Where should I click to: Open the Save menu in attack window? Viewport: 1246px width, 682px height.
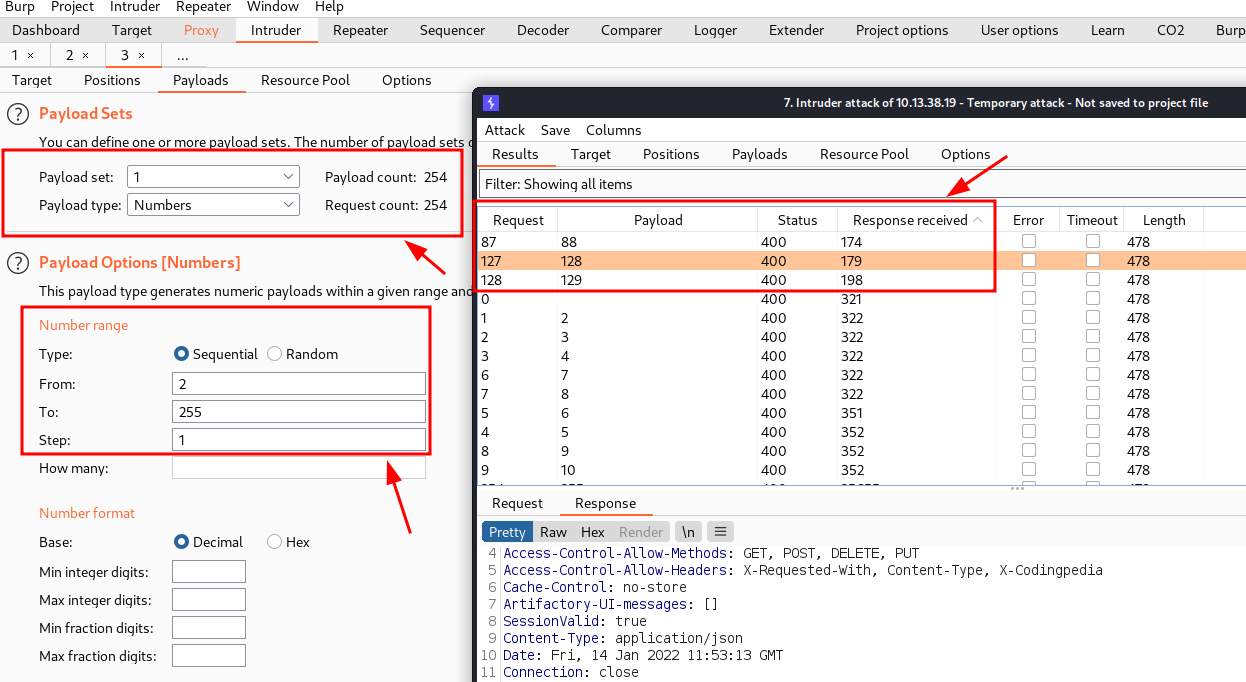[555, 130]
